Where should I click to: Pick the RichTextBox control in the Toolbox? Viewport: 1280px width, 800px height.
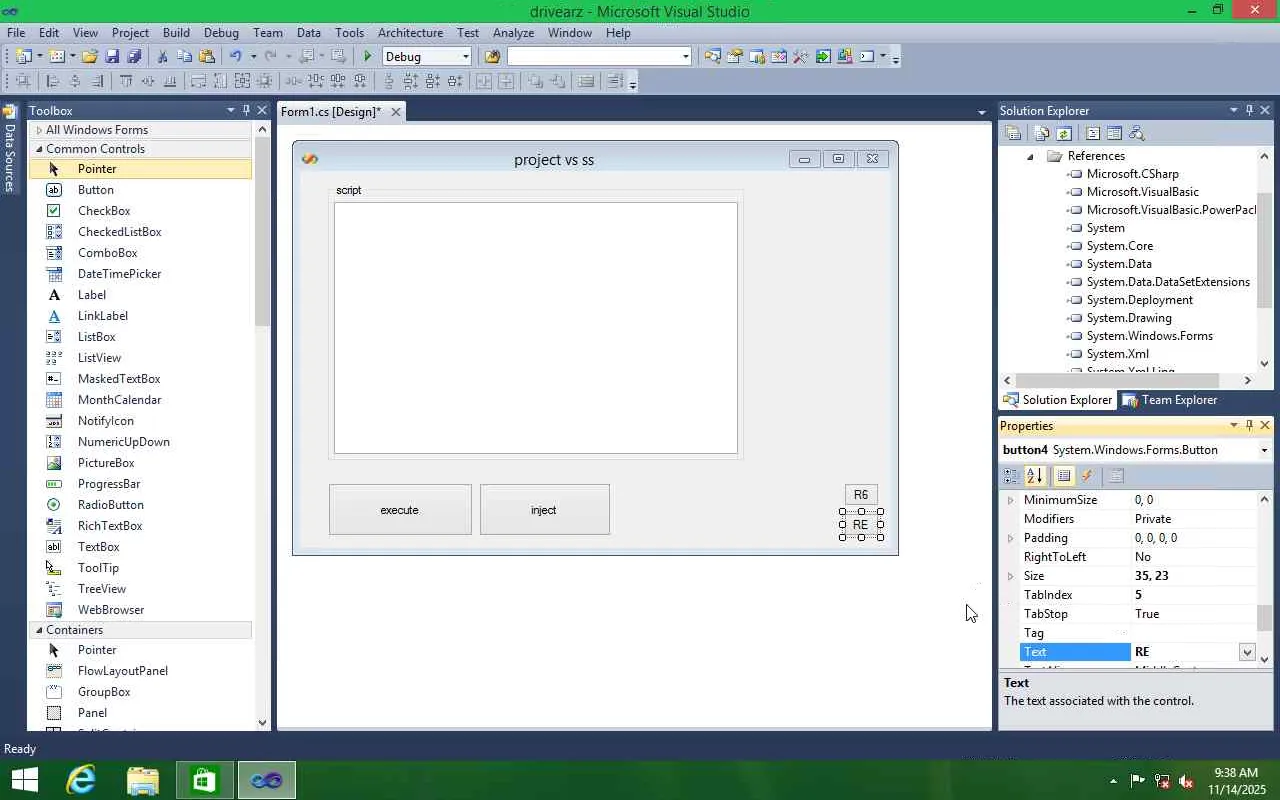coord(140,526)
